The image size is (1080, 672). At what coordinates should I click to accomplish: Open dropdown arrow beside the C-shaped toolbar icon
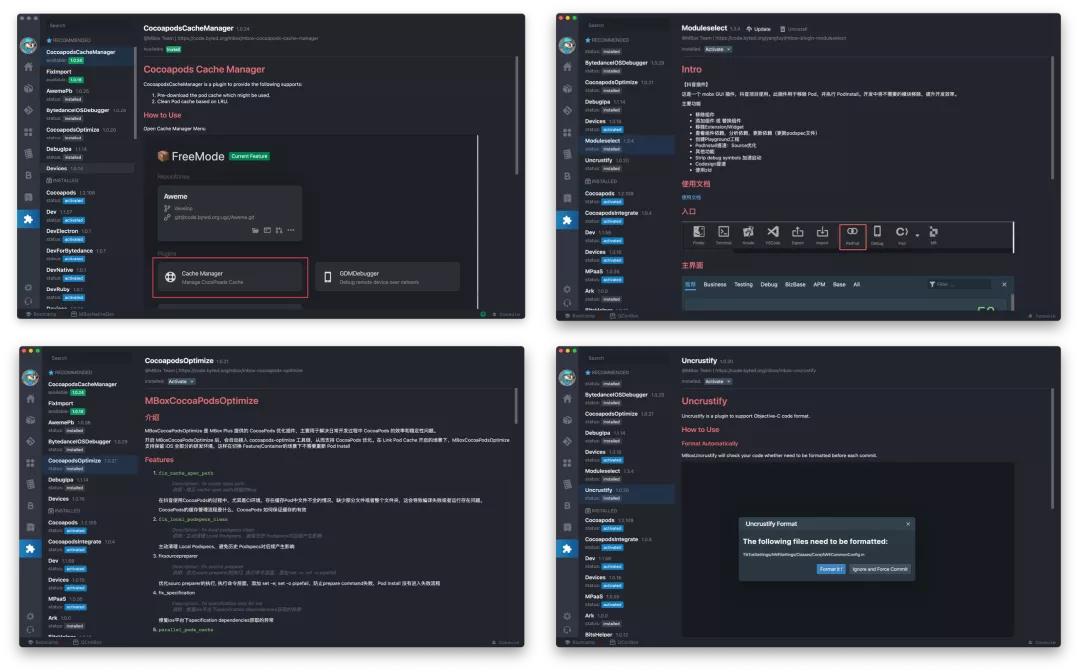point(917,235)
